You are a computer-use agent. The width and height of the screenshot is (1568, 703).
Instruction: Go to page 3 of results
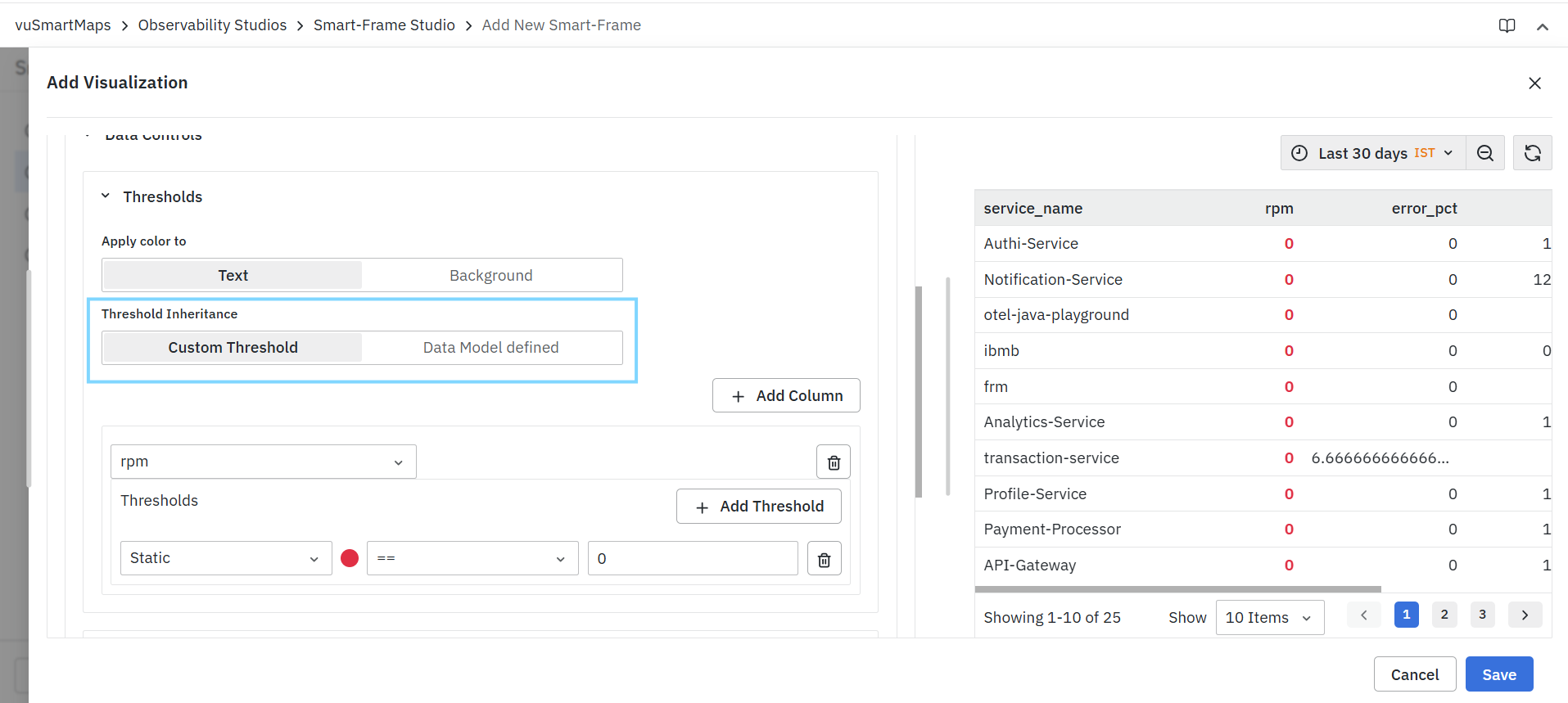point(1482,615)
